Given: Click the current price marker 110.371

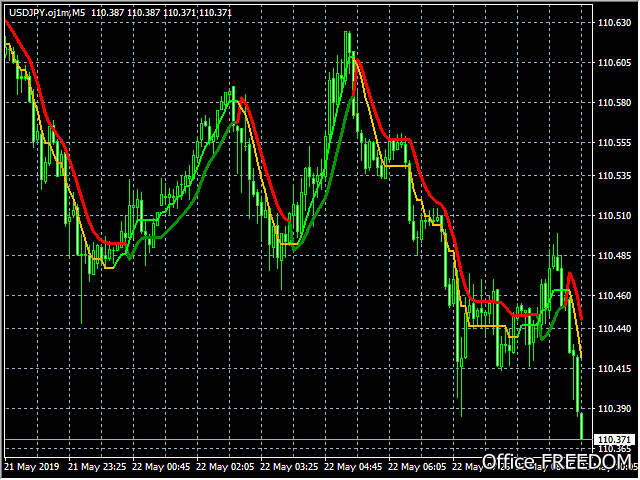Looking at the screenshot, I should [x=614, y=440].
